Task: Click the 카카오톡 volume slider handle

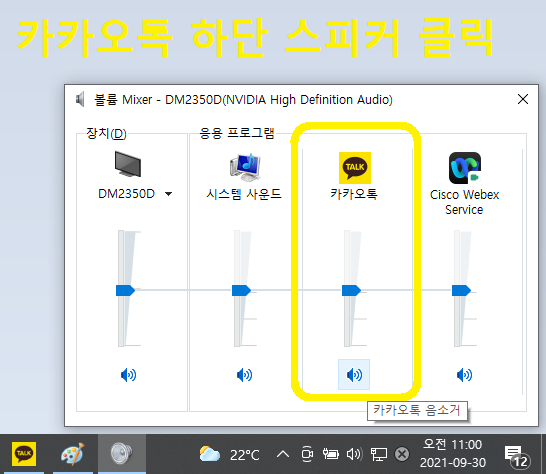Action: 351,290
